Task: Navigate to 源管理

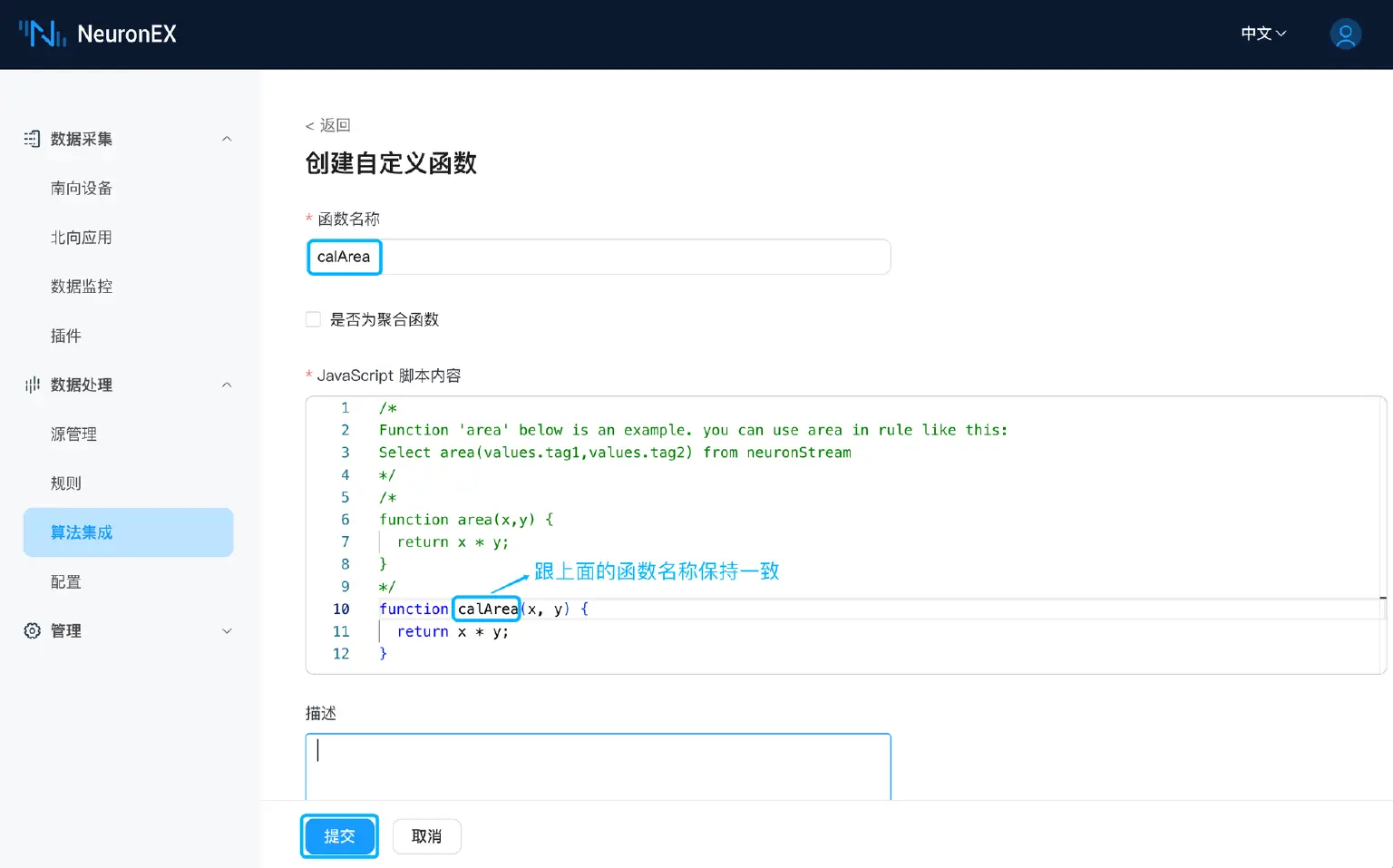Action: tap(73, 434)
